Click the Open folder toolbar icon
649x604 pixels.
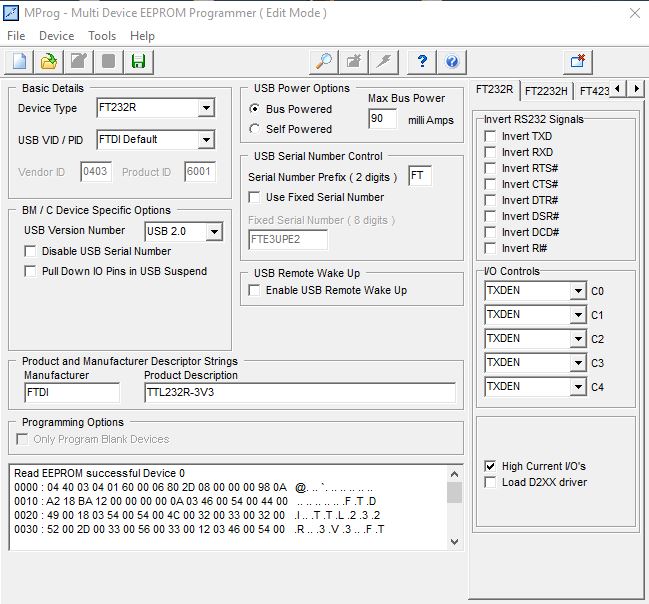coord(49,62)
